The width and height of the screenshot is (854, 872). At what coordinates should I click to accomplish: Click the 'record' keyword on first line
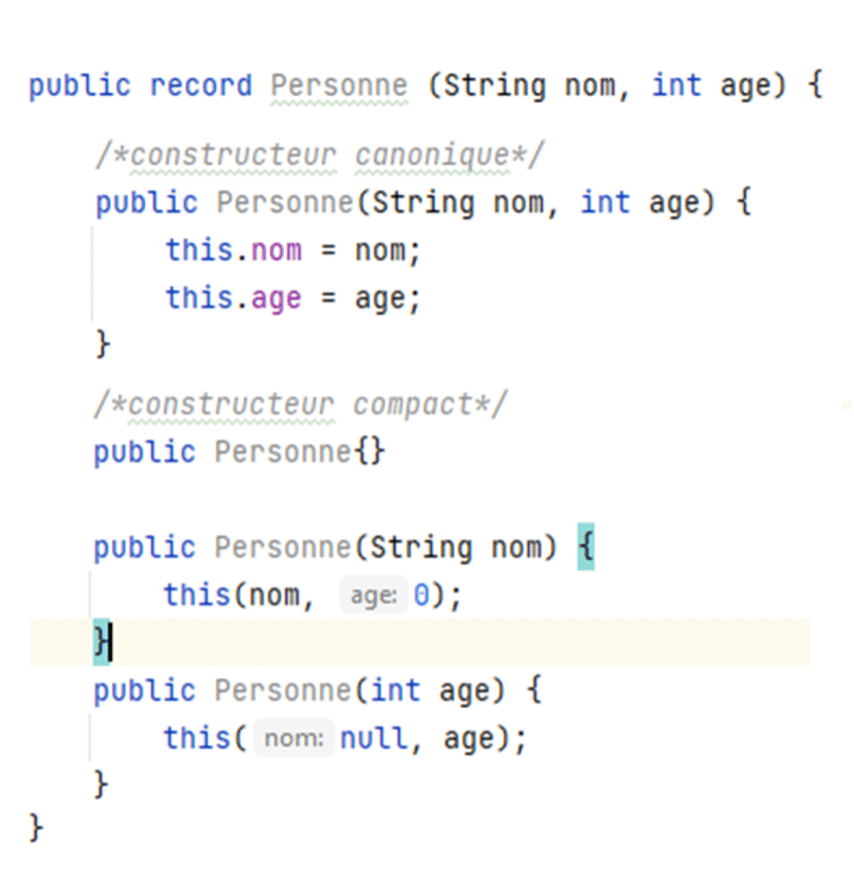point(201,86)
